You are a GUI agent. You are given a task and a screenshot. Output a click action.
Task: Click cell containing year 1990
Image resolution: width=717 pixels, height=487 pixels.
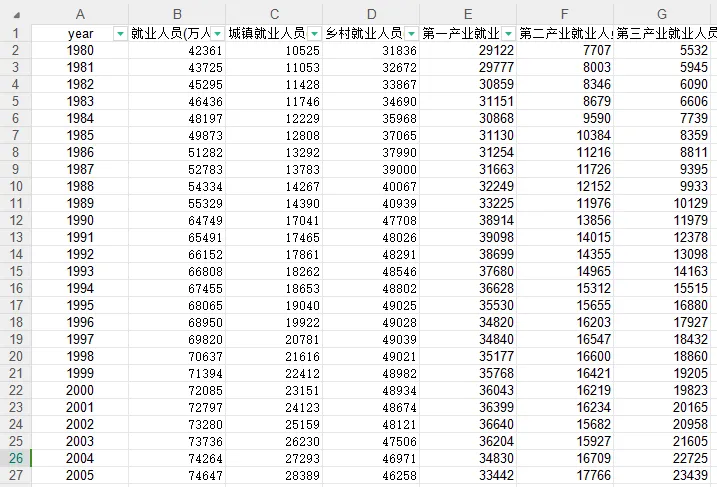80,220
